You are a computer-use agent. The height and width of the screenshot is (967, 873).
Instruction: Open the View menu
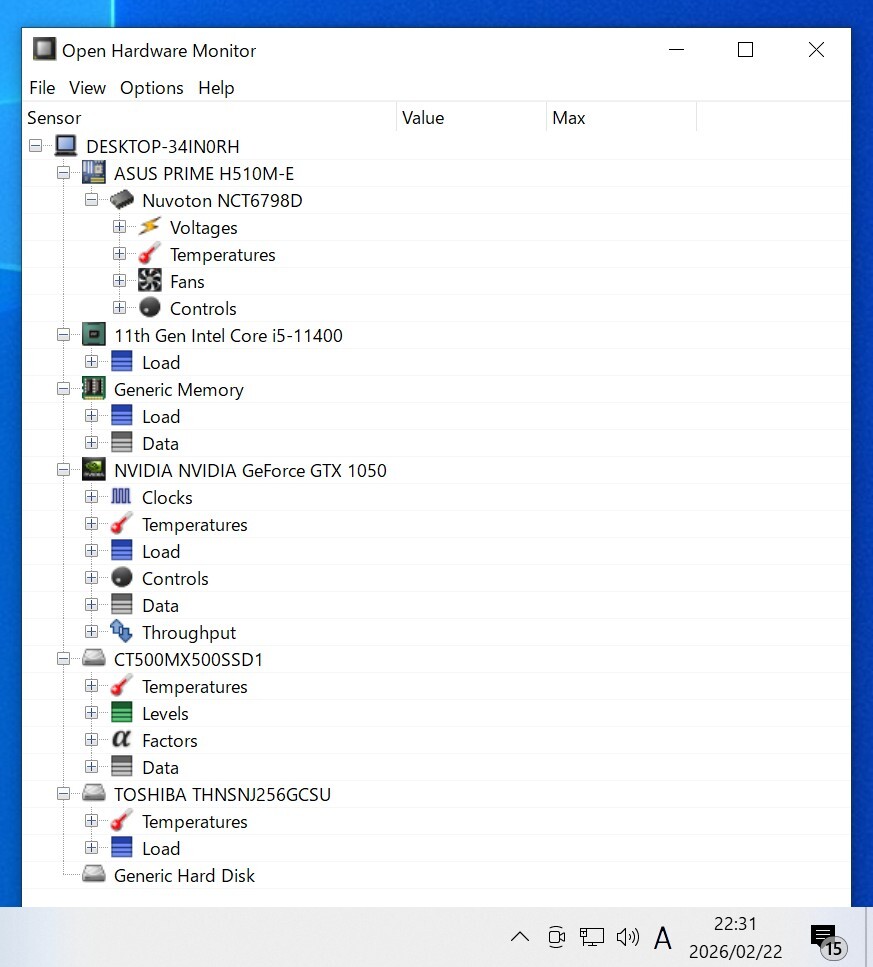click(87, 88)
